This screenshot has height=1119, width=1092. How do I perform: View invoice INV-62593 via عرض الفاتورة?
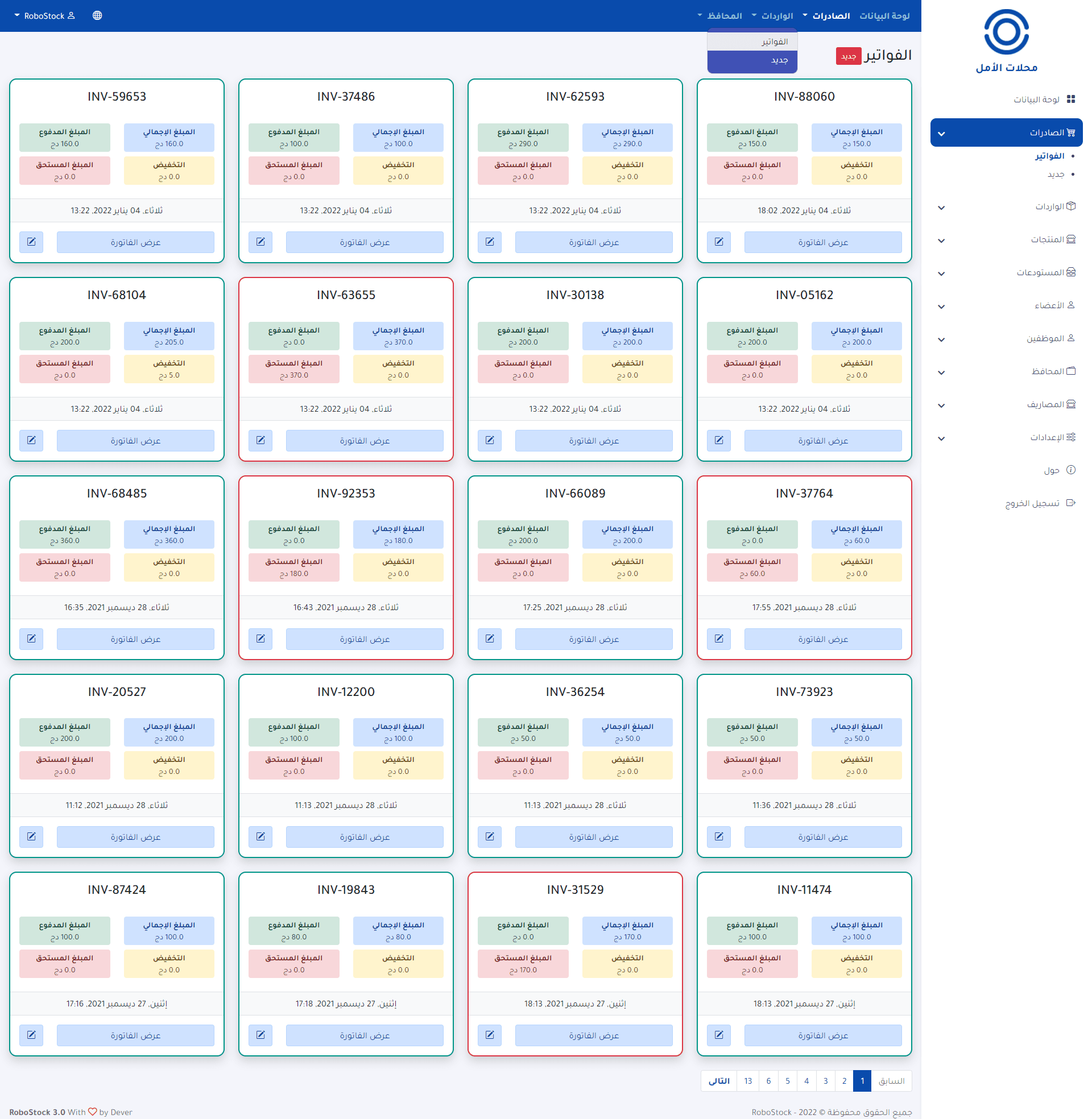pyautogui.click(x=594, y=242)
